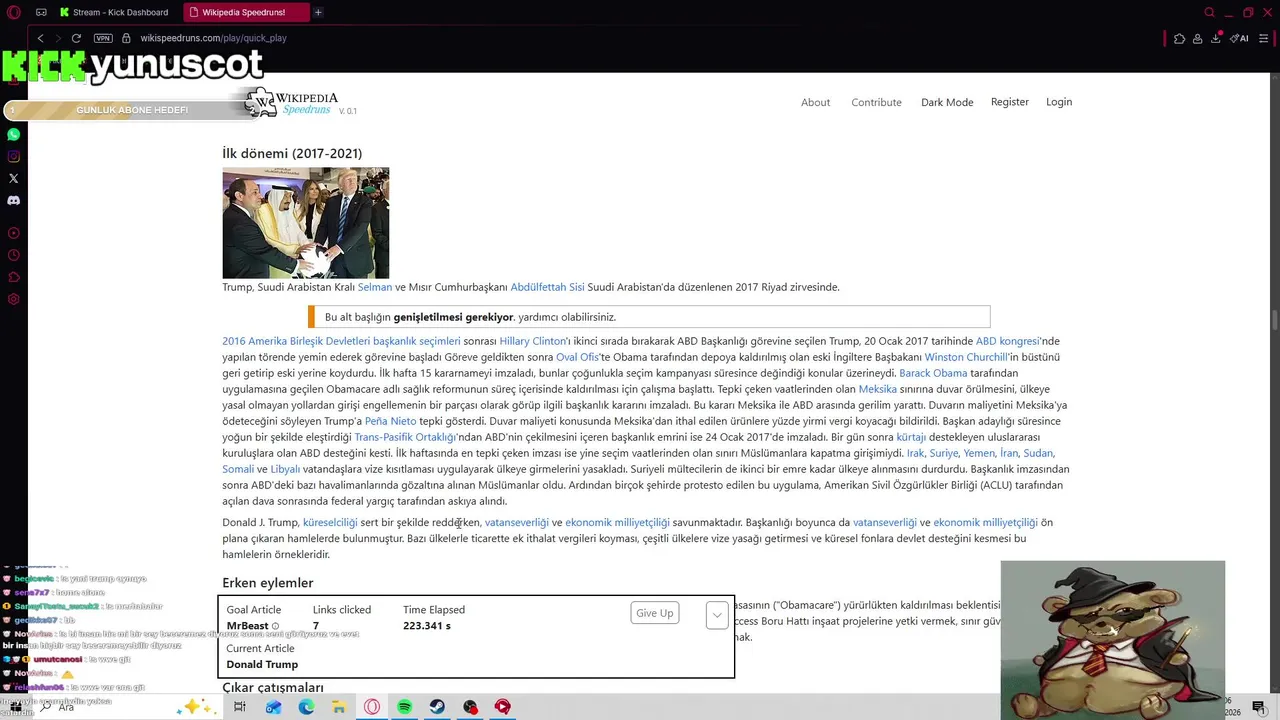The image size is (1280, 720).
Task: Click the Trump Riyadh summit photo
Action: [x=305, y=223]
